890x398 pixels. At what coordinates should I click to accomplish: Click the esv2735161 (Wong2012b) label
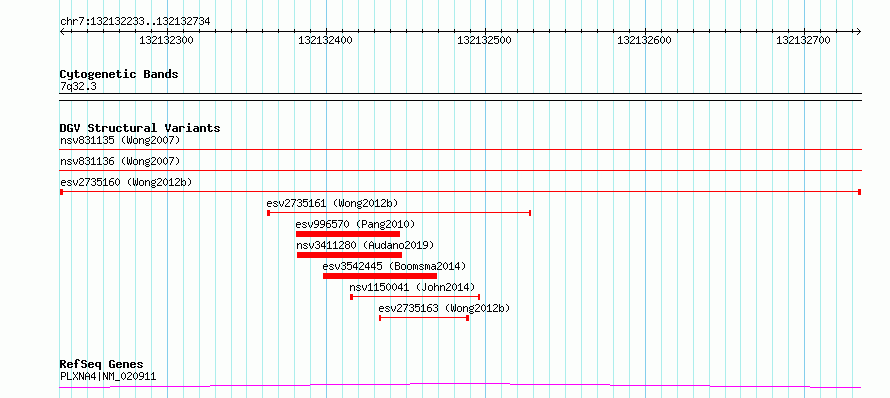pyautogui.click(x=333, y=203)
